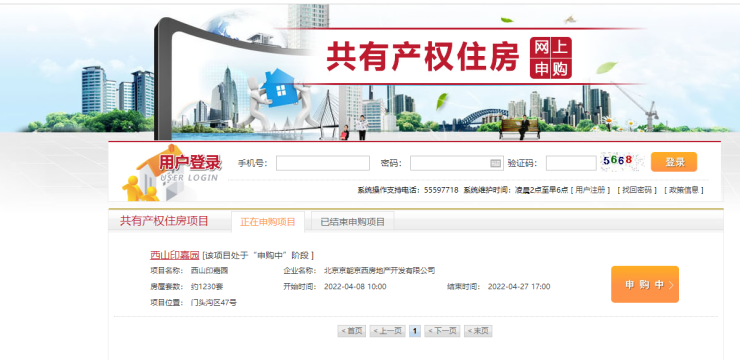The image size is (740, 360).
Task: Click the orange 申购中 button
Action: pyautogui.click(x=645, y=285)
